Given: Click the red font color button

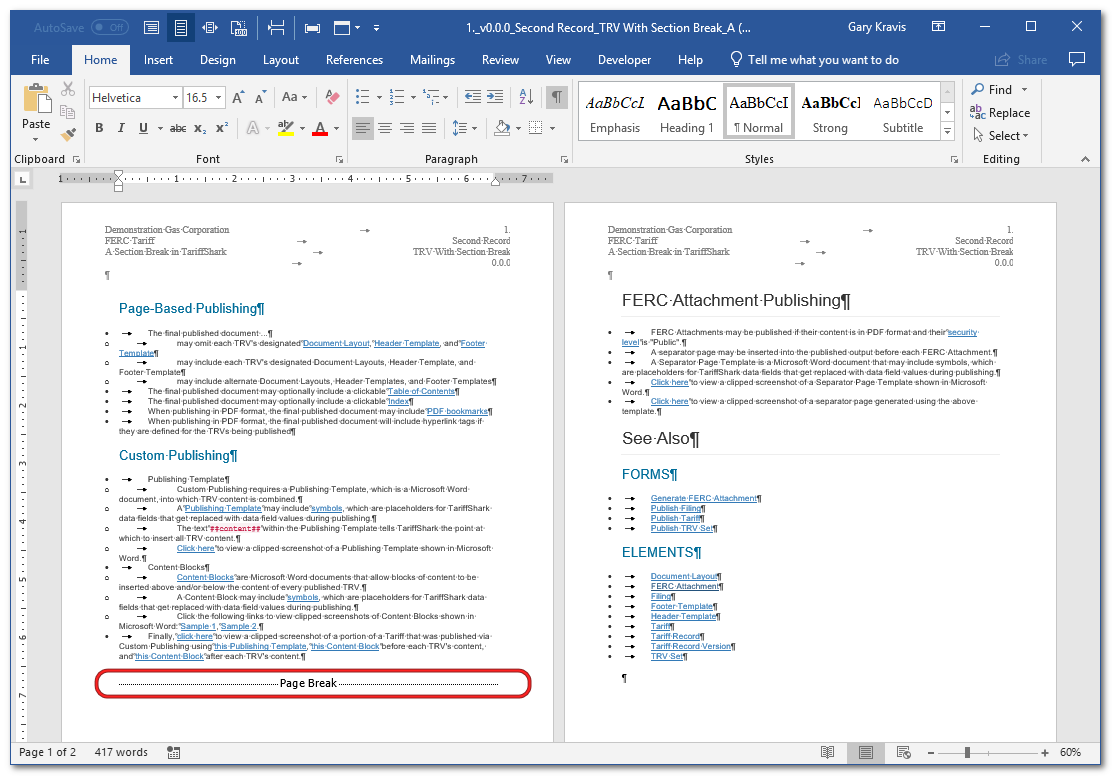Looking at the screenshot, I should (x=321, y=128).
